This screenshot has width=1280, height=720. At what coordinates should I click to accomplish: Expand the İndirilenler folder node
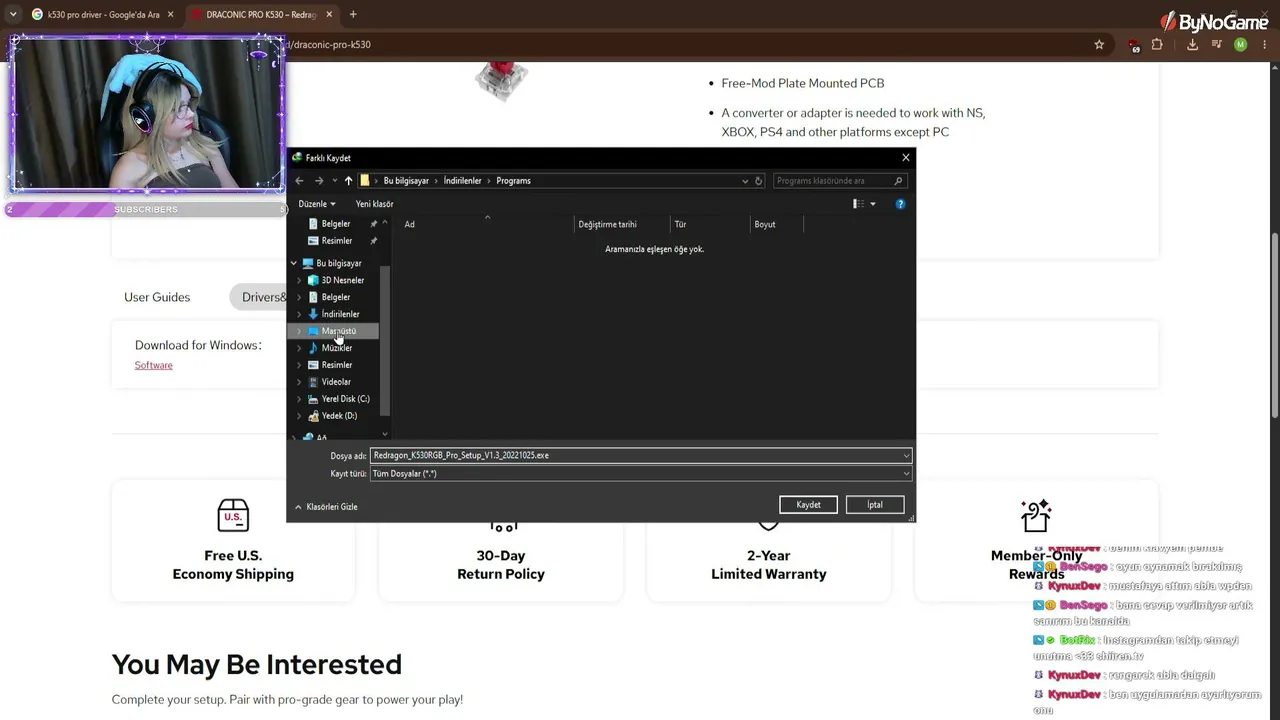point(299,314)
